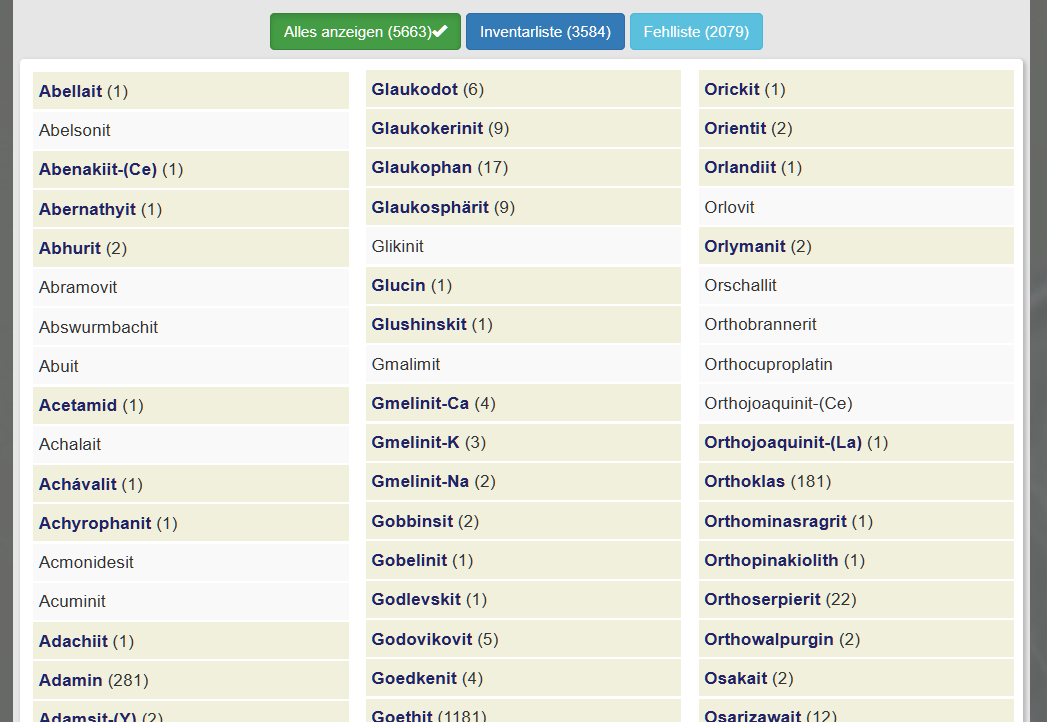Viewport: 1047px width, 722px height.
Task: Open the Abelsonit list entry
Action: pos(75,130)
